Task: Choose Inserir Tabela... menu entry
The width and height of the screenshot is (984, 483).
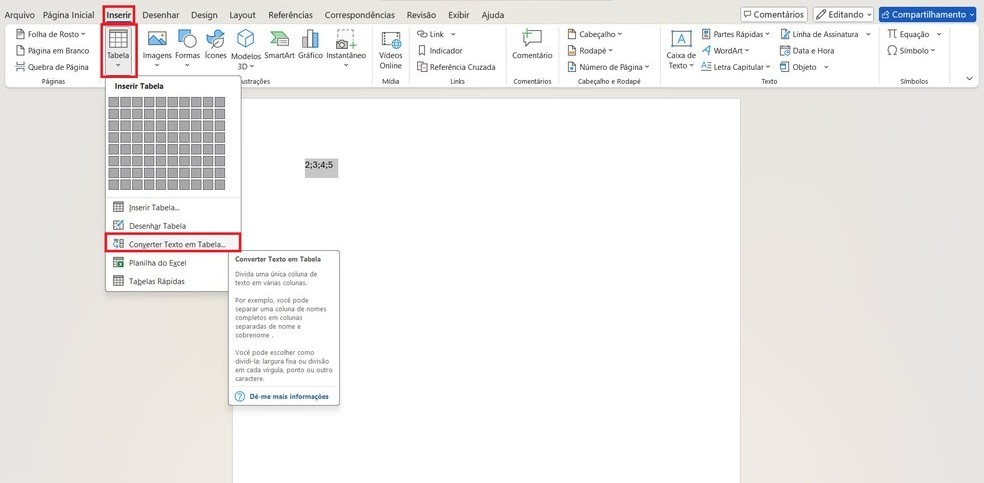Action: [x=173, y=207]
